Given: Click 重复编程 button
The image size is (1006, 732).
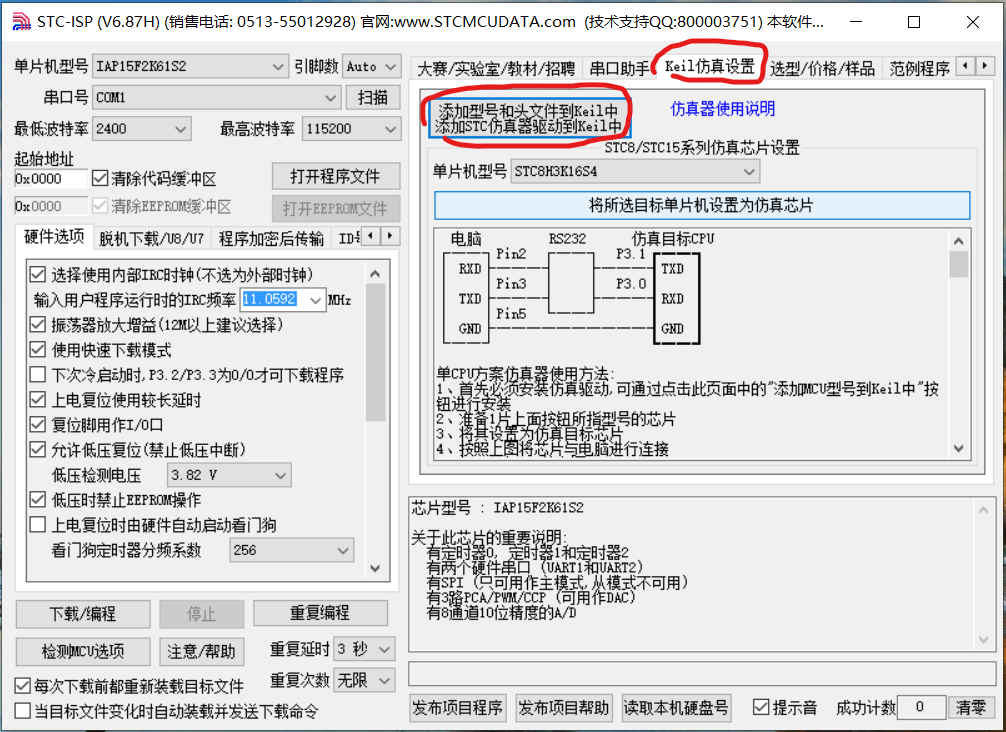Looking at the screenshot, I should [320, 613].
